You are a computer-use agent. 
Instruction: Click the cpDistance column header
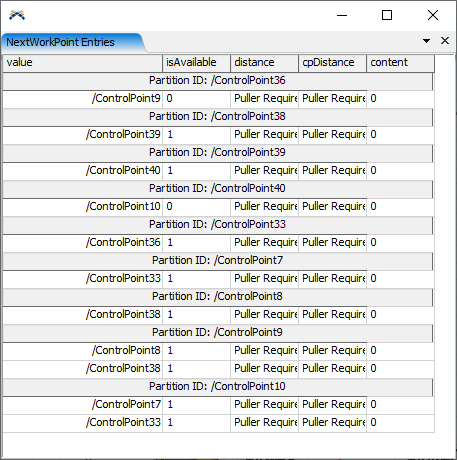333,63
